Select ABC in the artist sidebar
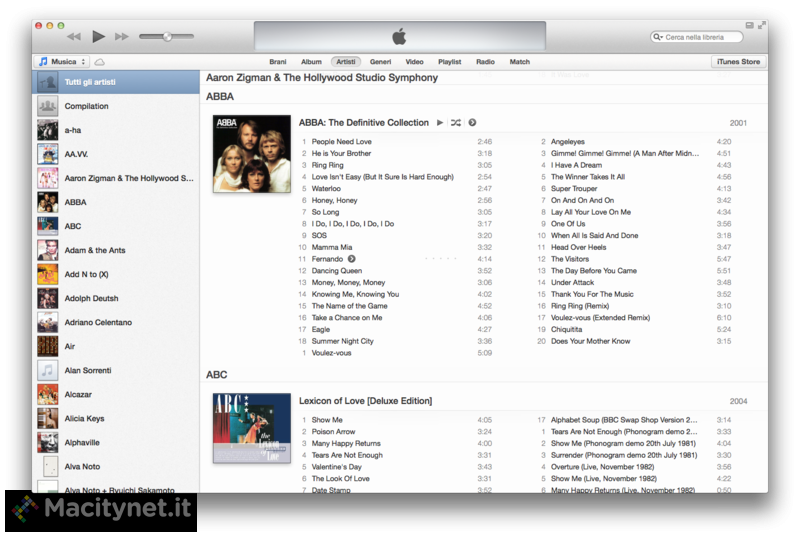This screenshot has height=537, width=800. pyautogui.click(x=116, y=226)
